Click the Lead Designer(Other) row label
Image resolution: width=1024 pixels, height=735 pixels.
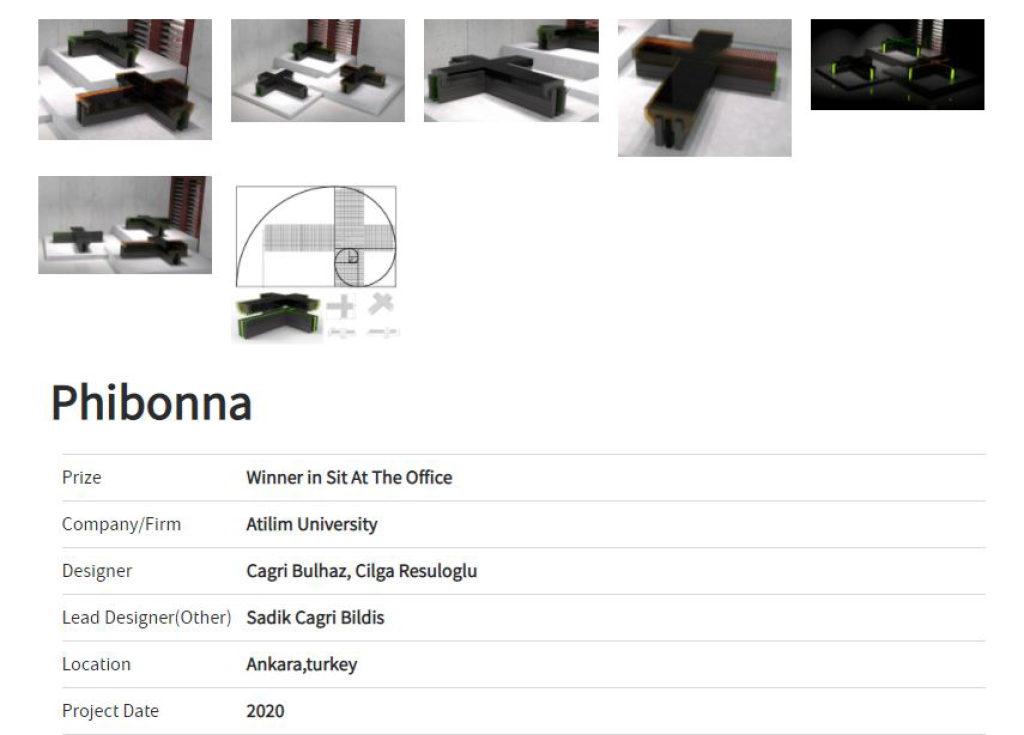tap(147, 618)
